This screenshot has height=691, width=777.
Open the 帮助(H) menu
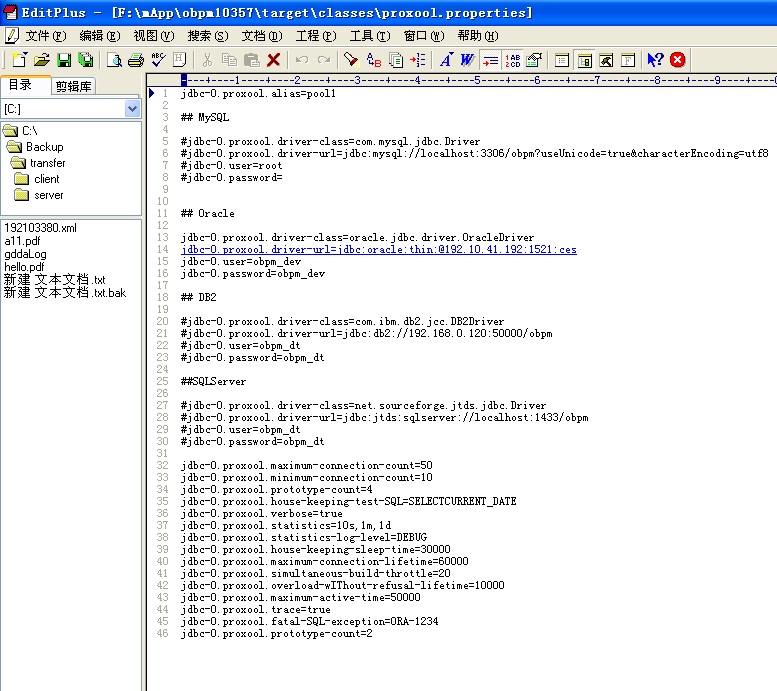click(478, 36)
